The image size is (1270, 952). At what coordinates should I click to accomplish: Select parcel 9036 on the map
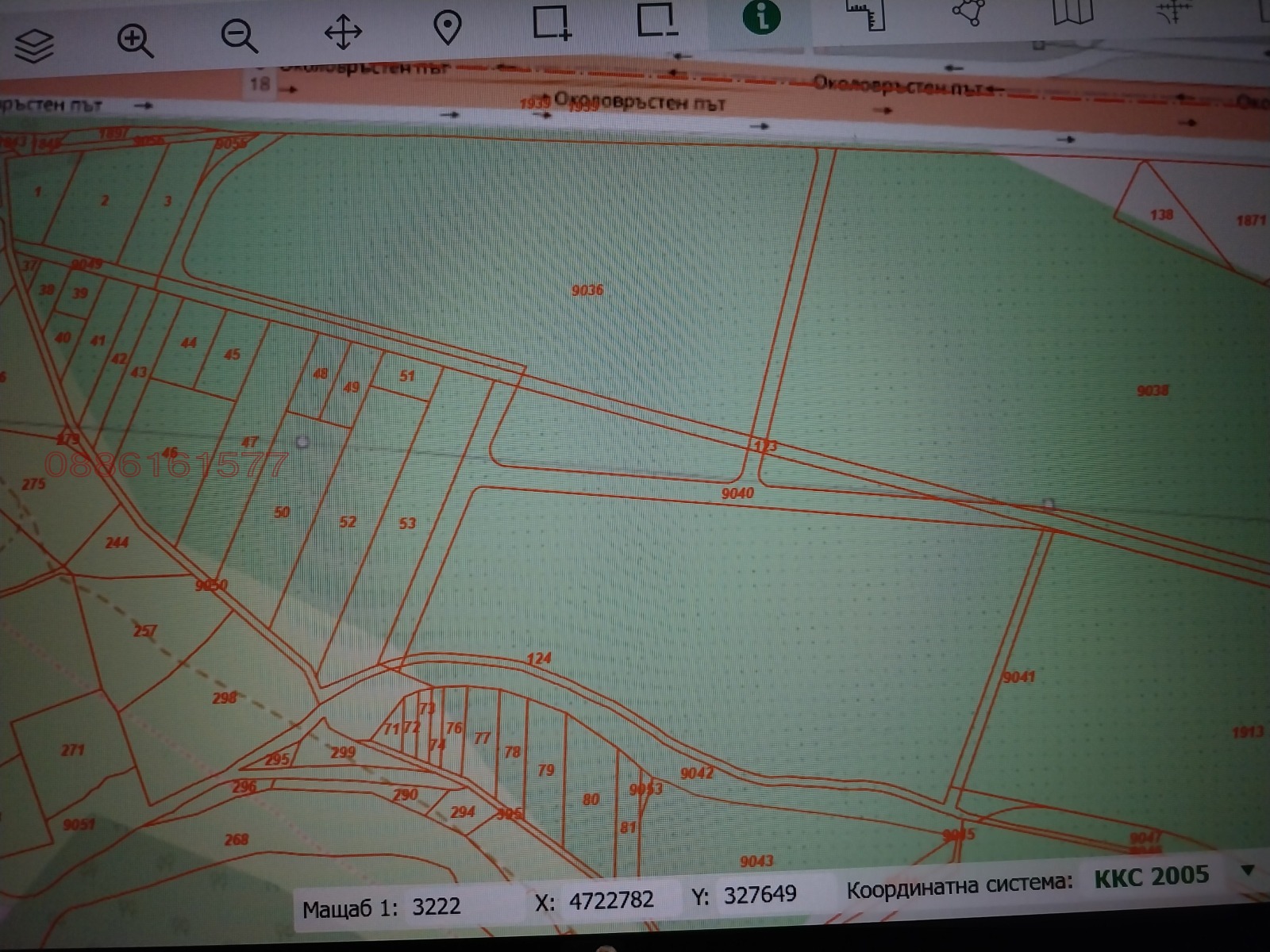pos(587,290)
